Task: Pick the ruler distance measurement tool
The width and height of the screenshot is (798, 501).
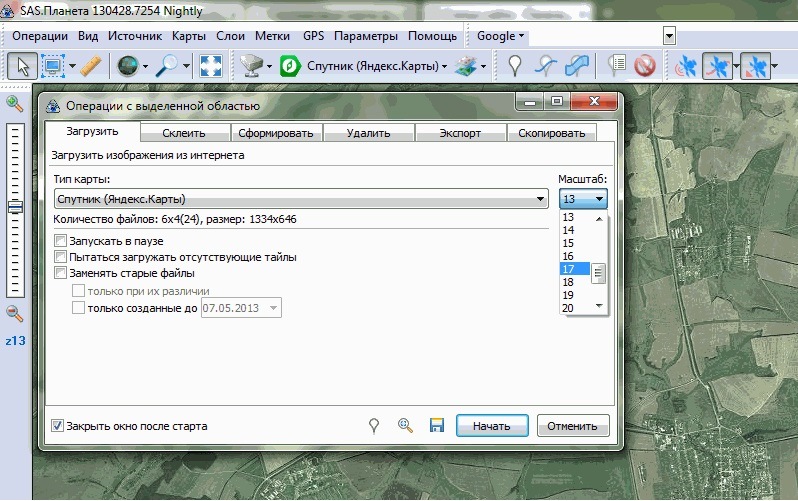Action: pyautogui.click(x=91, y=66)
